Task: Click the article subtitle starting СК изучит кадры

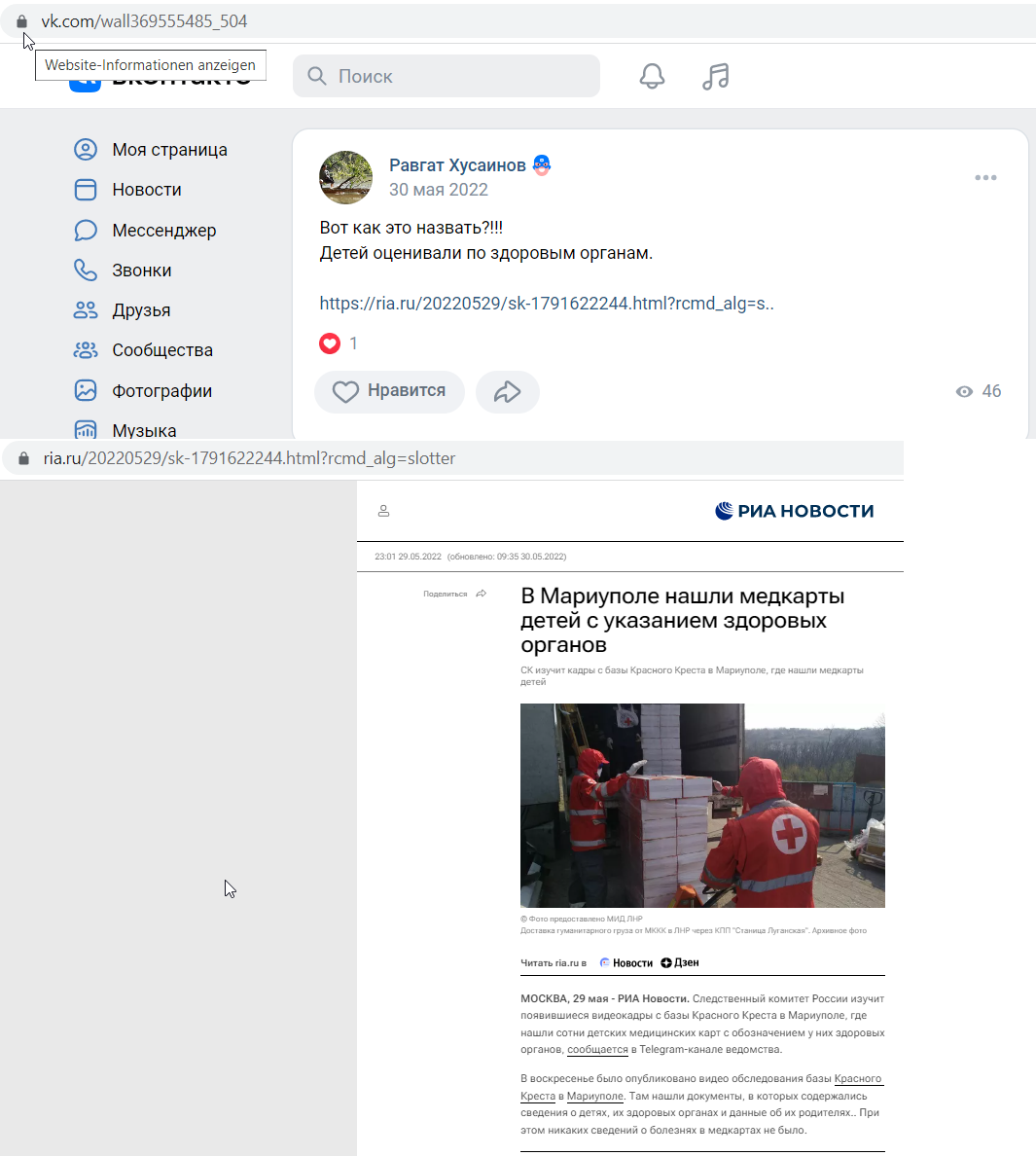Action: click(692, 676)
